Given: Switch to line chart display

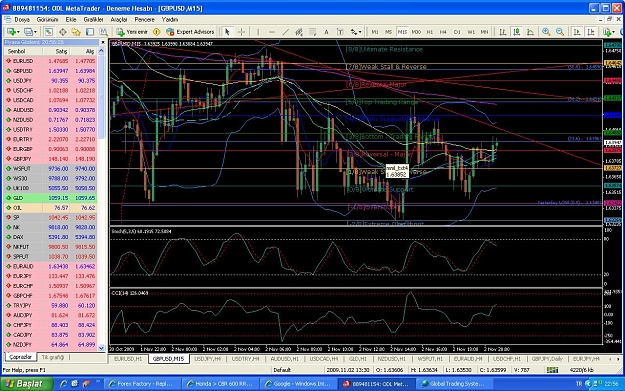Looking at the screenshot, I should click(x=530, y=32).
